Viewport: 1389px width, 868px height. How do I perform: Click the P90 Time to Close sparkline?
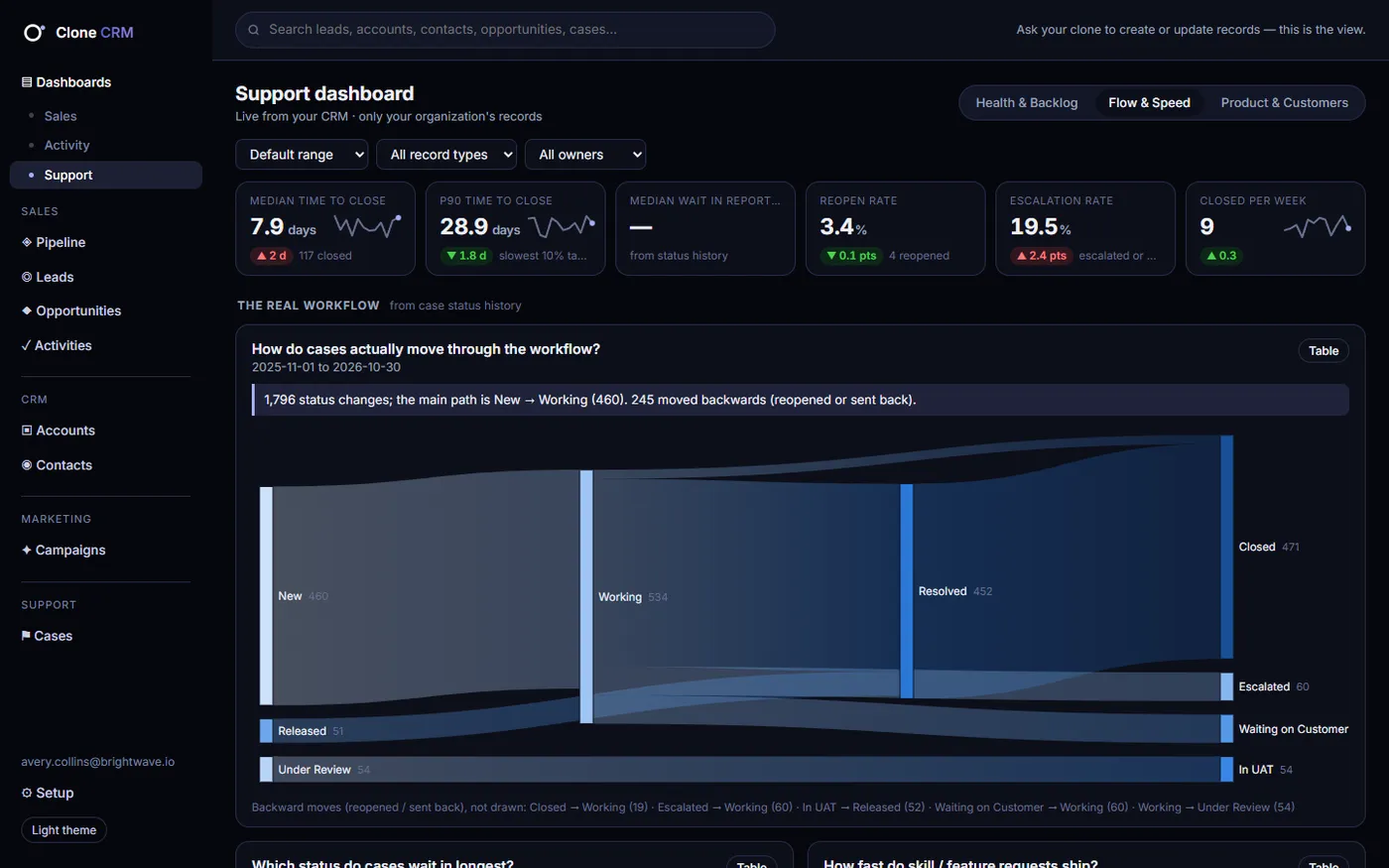(562, 226)
